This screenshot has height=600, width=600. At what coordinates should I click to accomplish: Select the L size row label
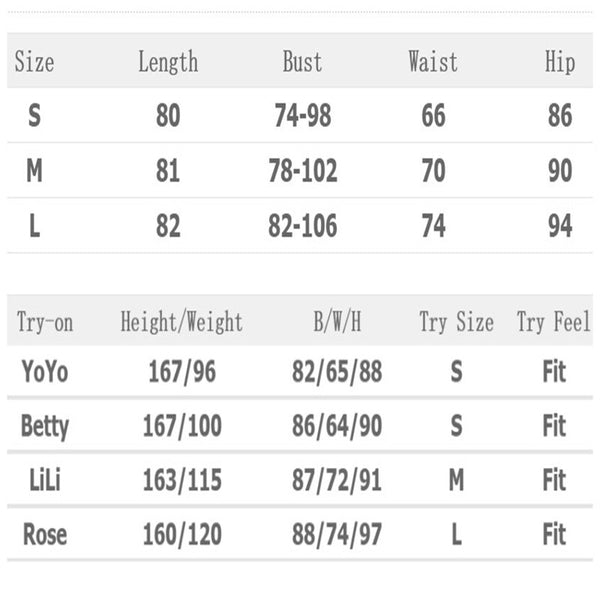coord(34,226)
